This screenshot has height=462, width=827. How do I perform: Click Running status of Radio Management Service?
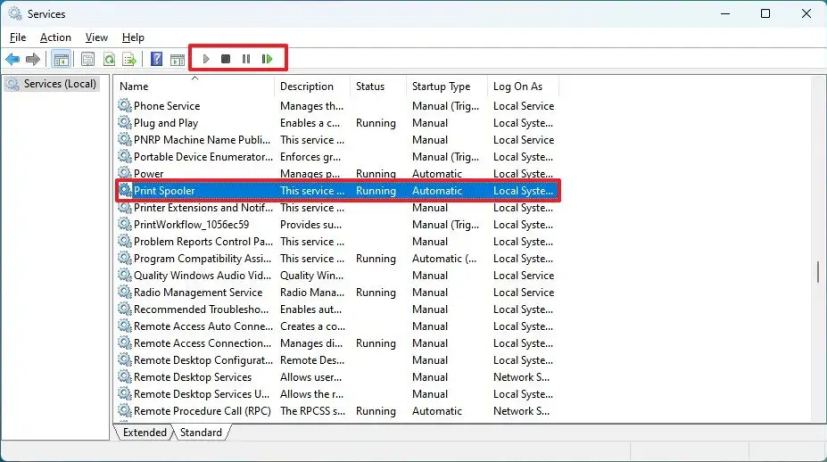pyautogui.click(x=376, y=292)
